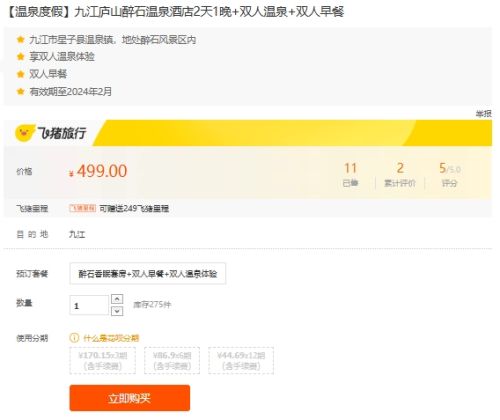Choose the 醉石香眠套房 package option
Viewport: 500px width, 420px height.
pyautogui.click(x=148, y=274)
